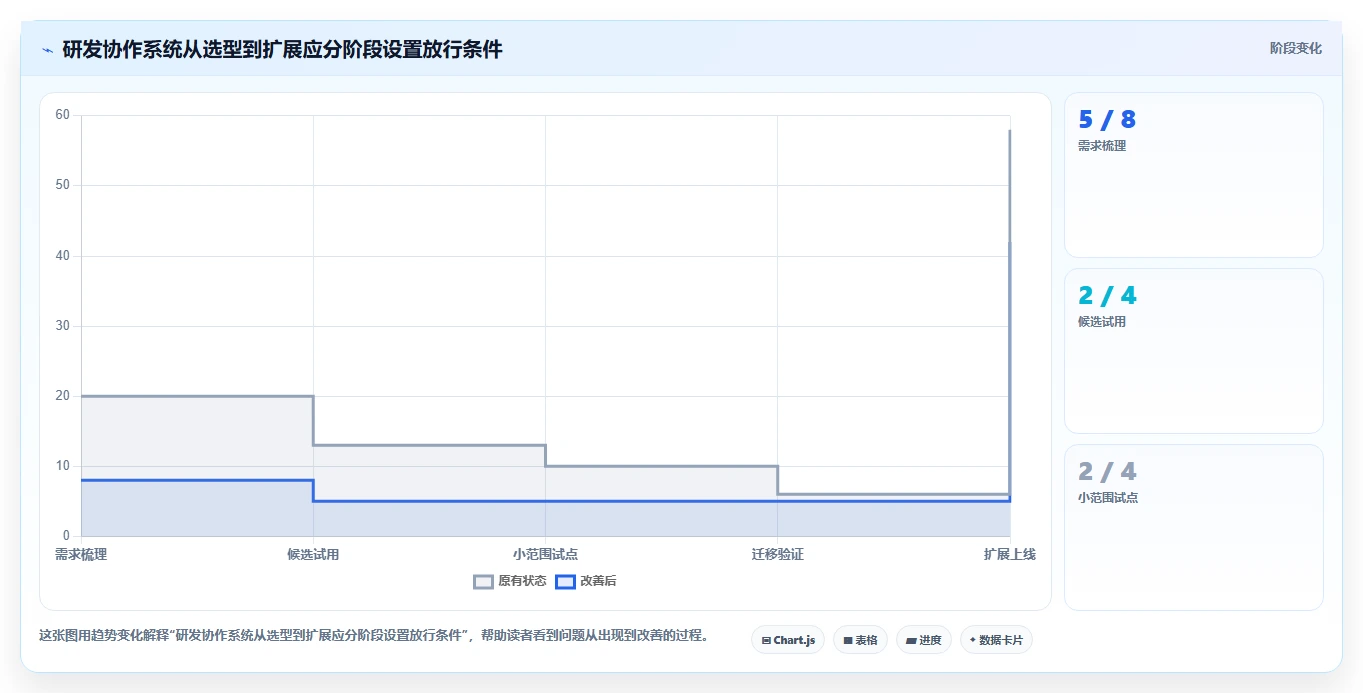The image size is (1363, 693).
Task: Click the blue 改善后 legend swatch
Action: click(x=566, y=581)
